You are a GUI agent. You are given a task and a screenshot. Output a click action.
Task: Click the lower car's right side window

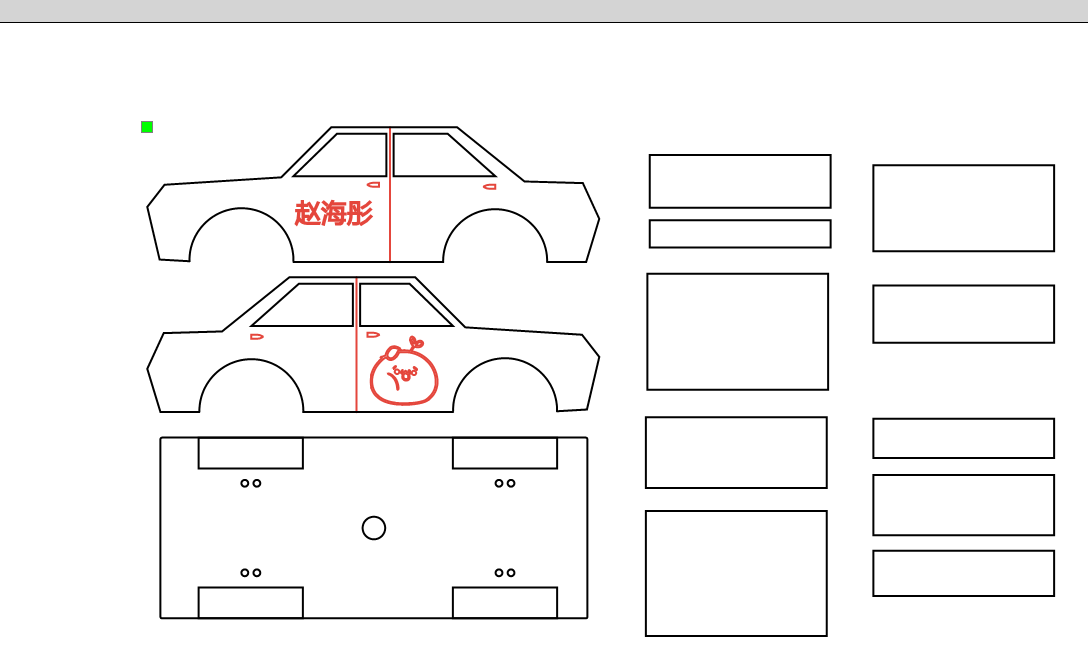point(405,304)
